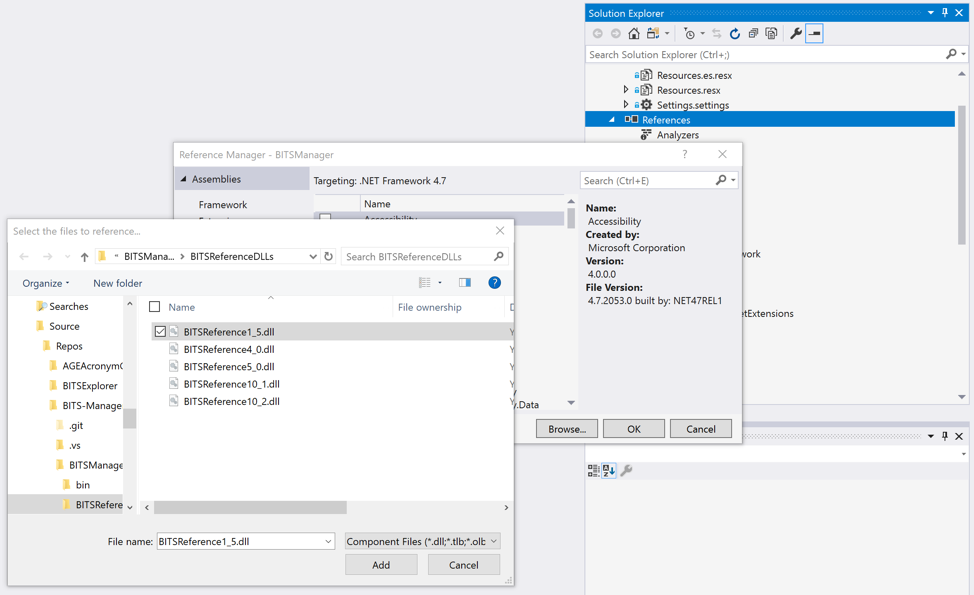Click the Reference Manager help question mark
This screenshot has height=595, width=974.
(x=685, y=154)
